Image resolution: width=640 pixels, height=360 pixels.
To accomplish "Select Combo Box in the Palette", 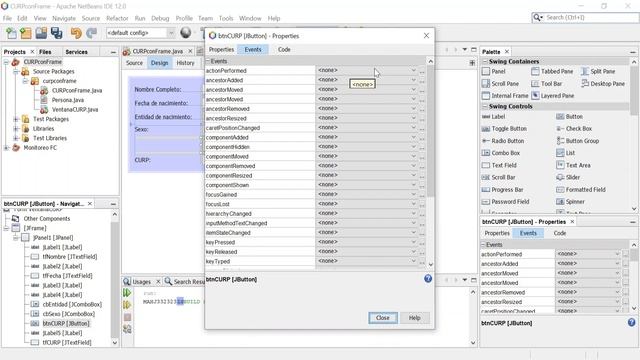I will [x=501, y=153].
